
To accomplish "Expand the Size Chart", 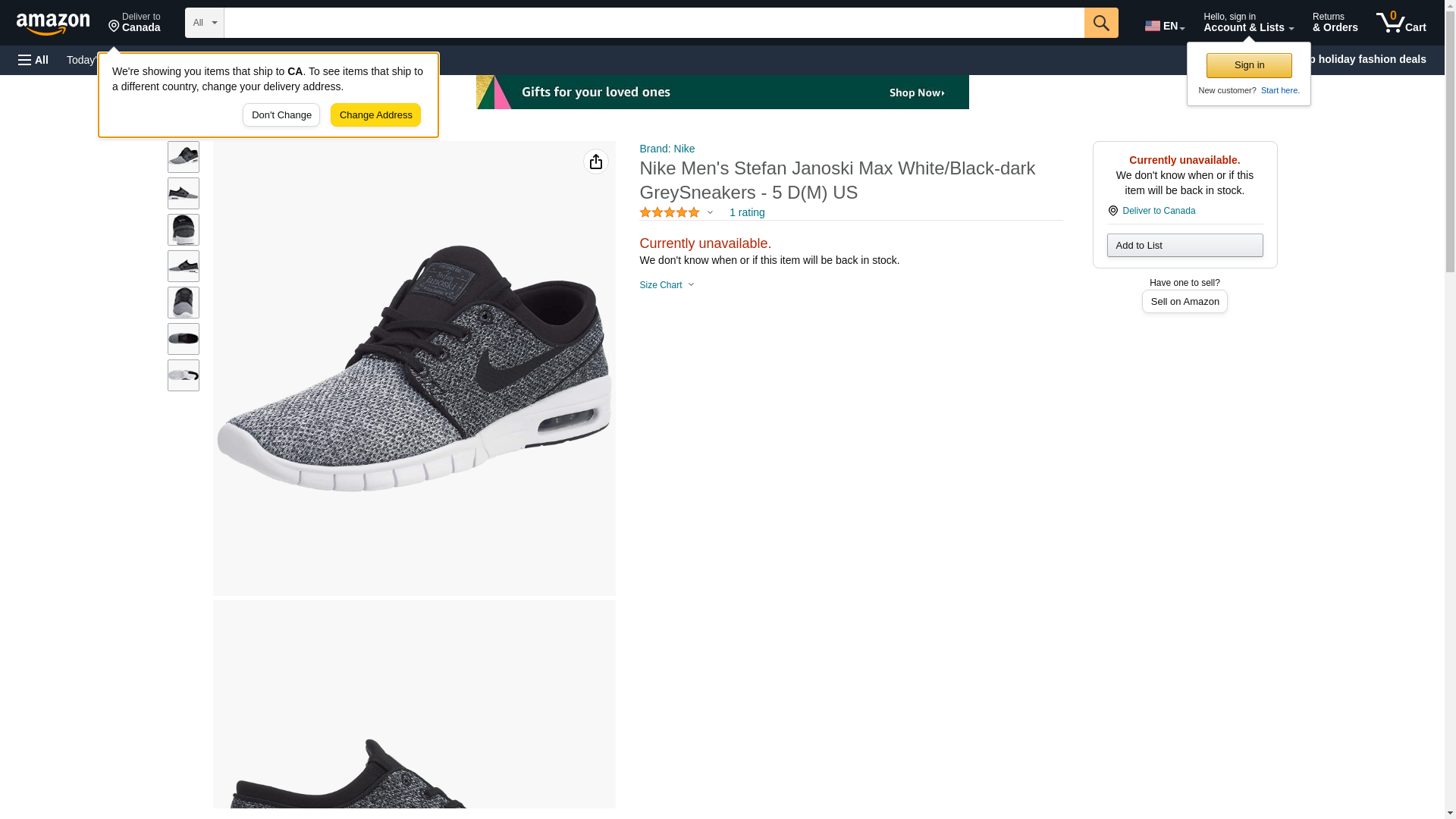I will tap(667, 285).
